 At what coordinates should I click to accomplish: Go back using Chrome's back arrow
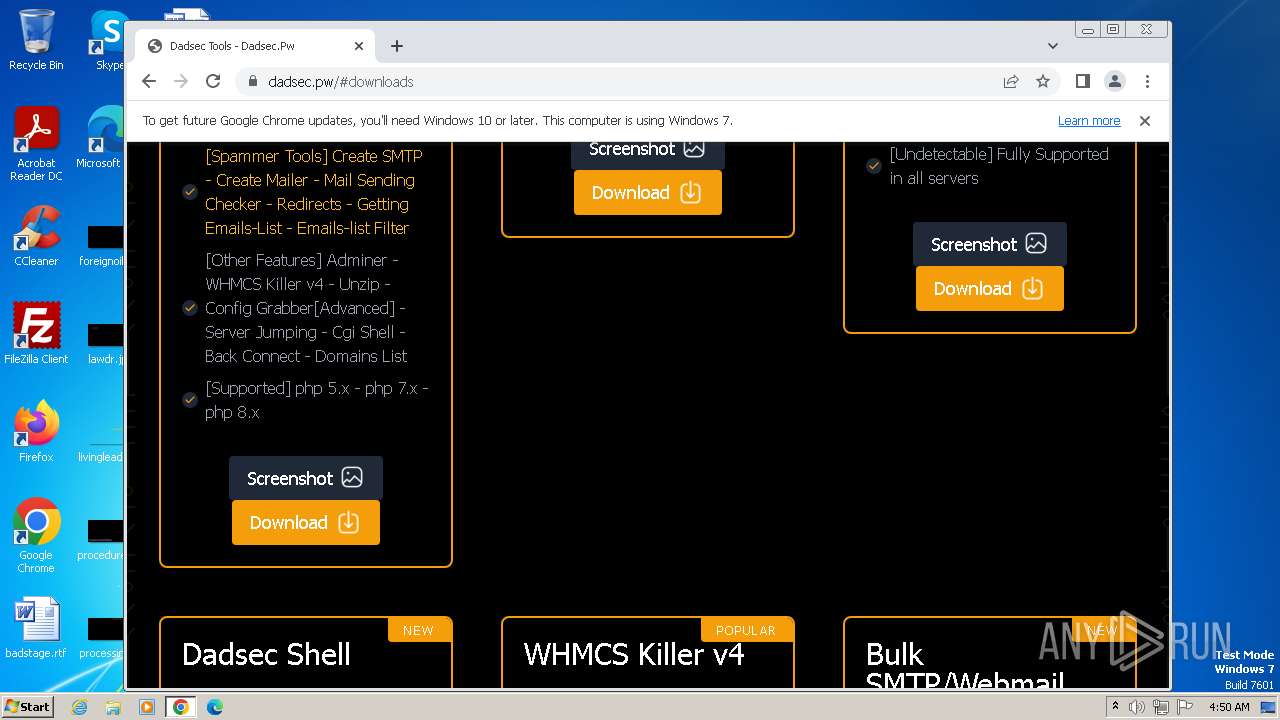tap(149, 81)
